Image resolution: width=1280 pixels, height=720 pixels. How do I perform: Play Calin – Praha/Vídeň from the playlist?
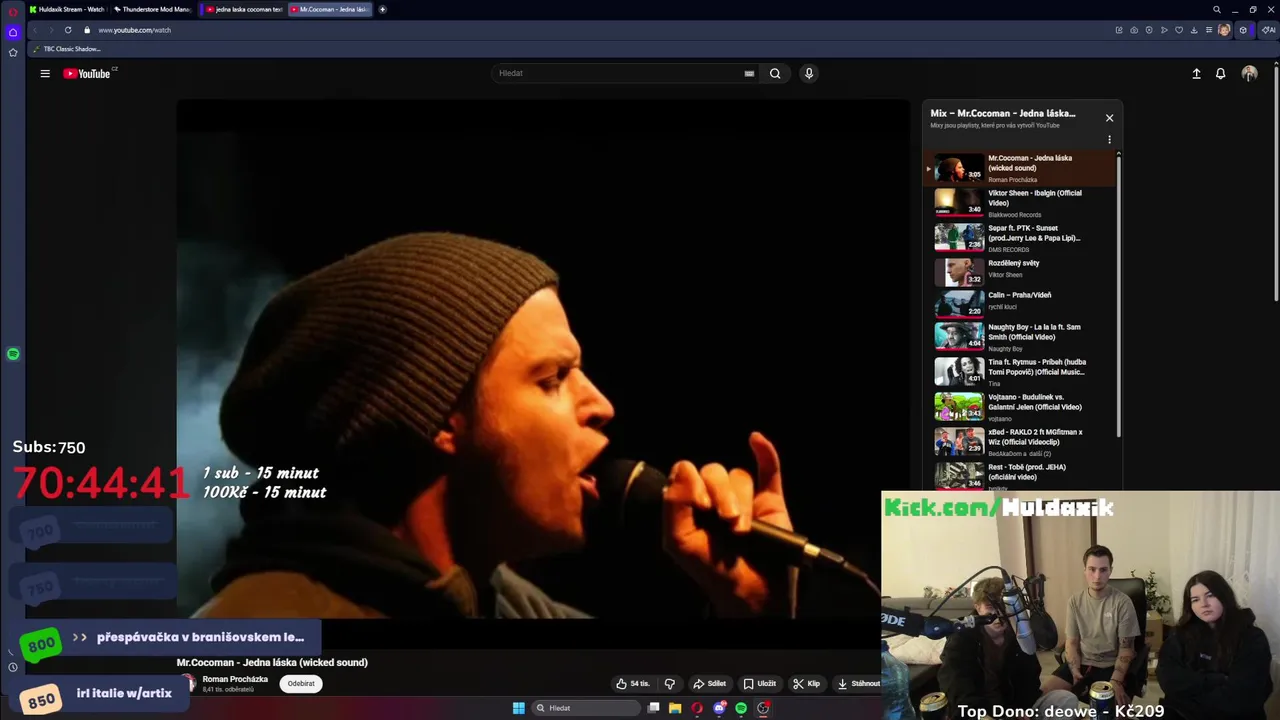pyautogui.click(x=1019, y=303)
